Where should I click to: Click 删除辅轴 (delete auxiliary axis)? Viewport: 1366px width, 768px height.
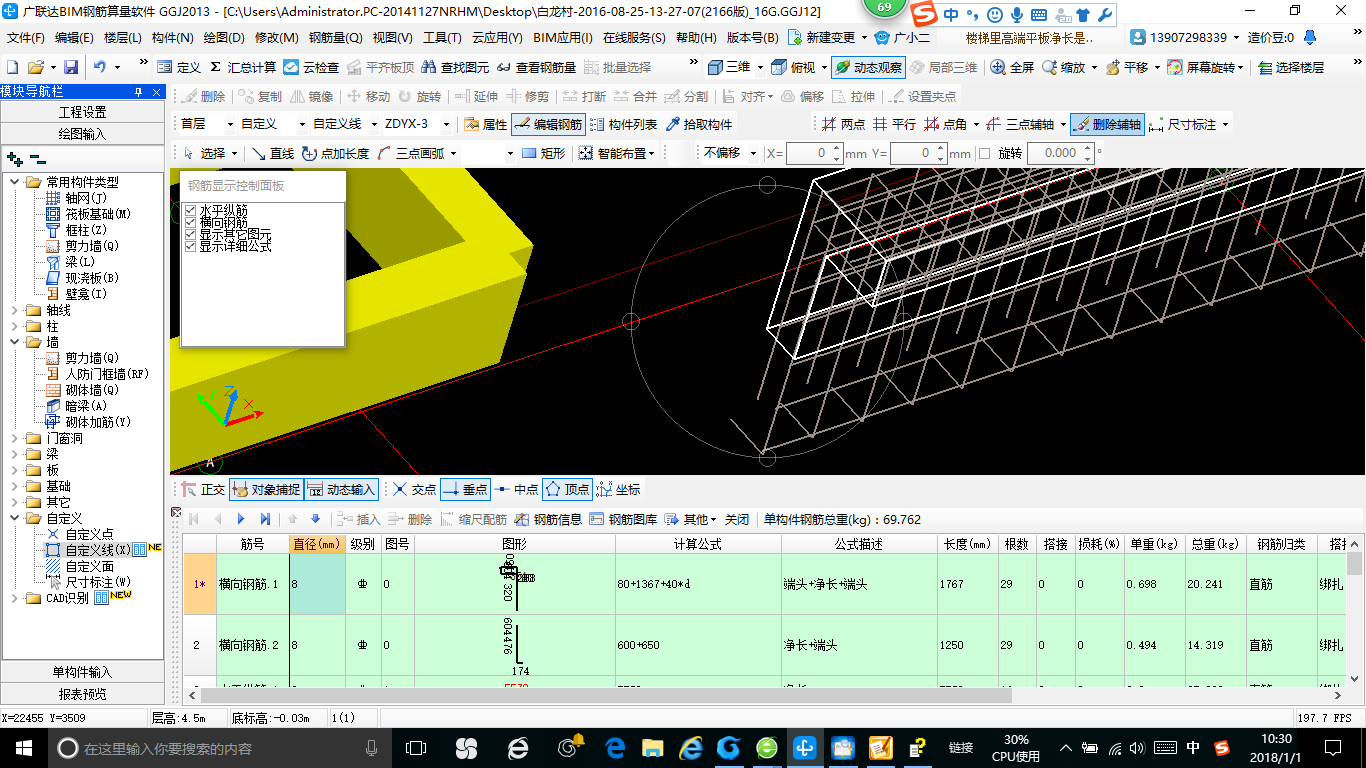1106,124
